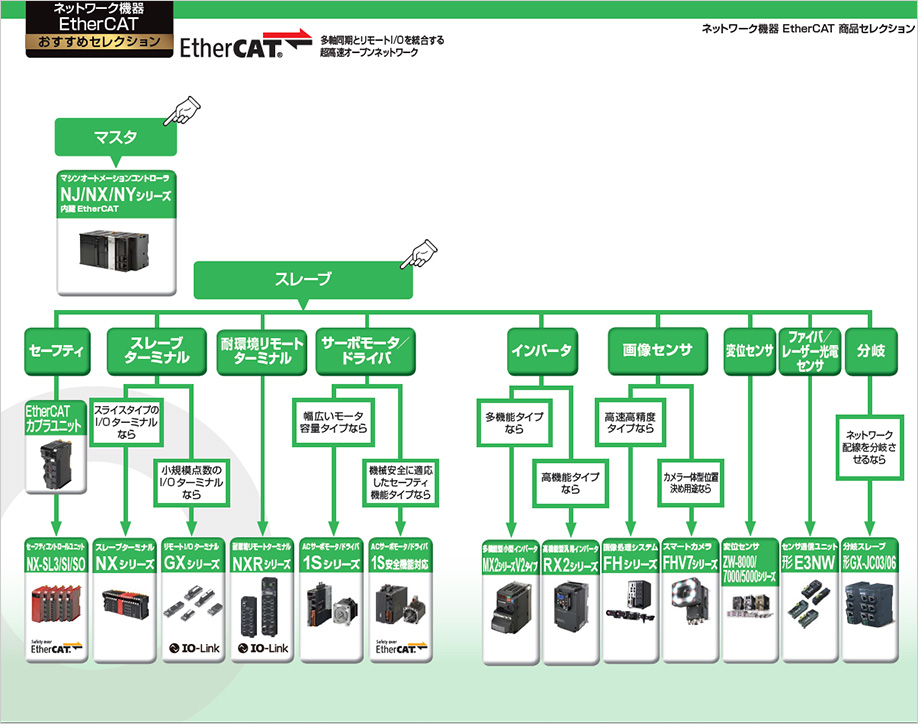Select the インバータ category box
The width and height of the screenshot is (918, 724).
[x=542, y=351]
